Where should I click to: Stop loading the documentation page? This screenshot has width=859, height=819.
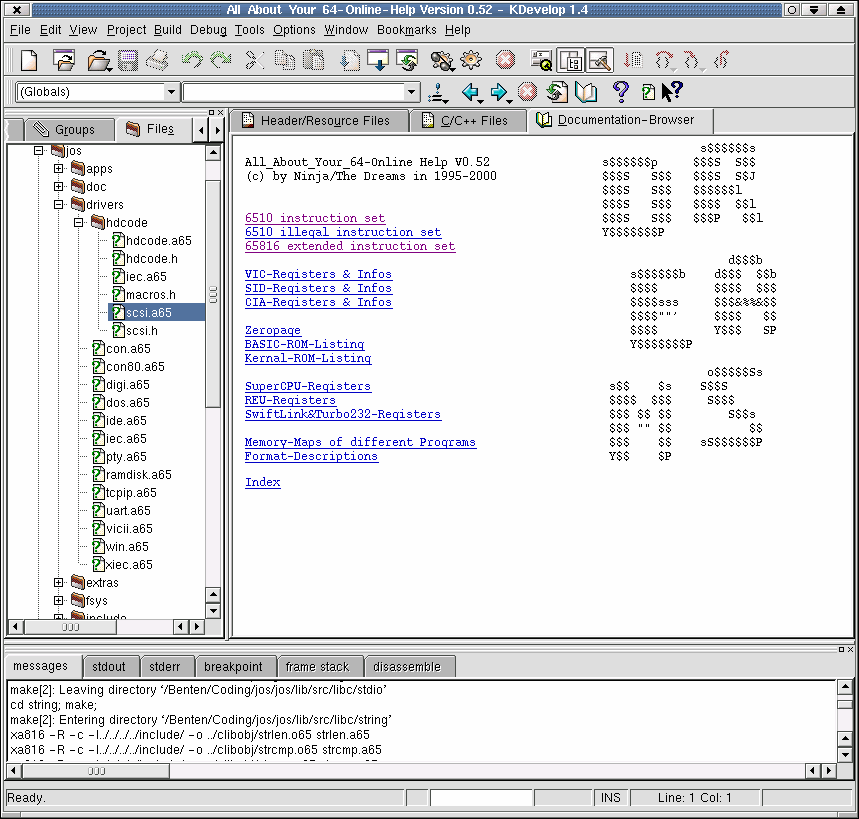(527, 92)
